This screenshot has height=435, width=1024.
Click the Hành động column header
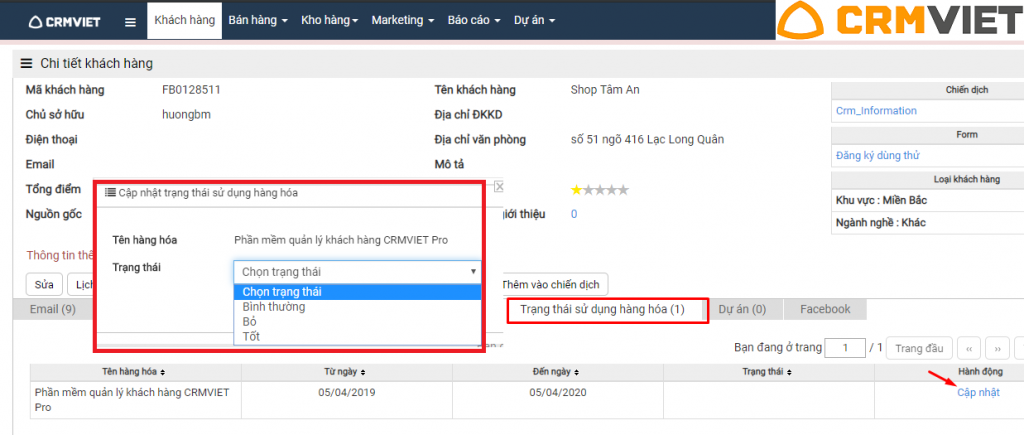[x=978, y=372]
